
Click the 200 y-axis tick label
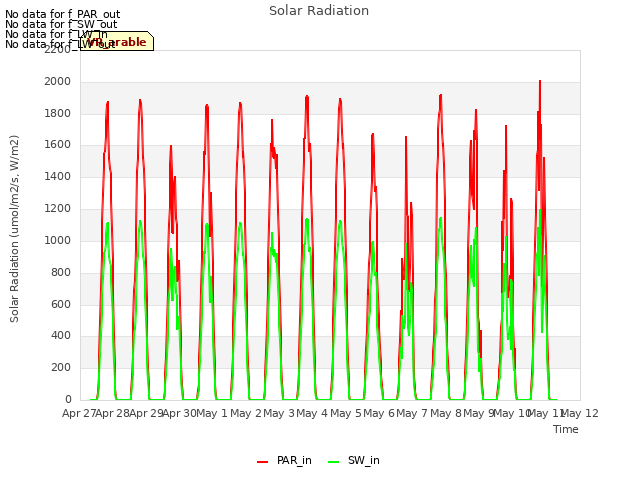(x=61, y=367)
